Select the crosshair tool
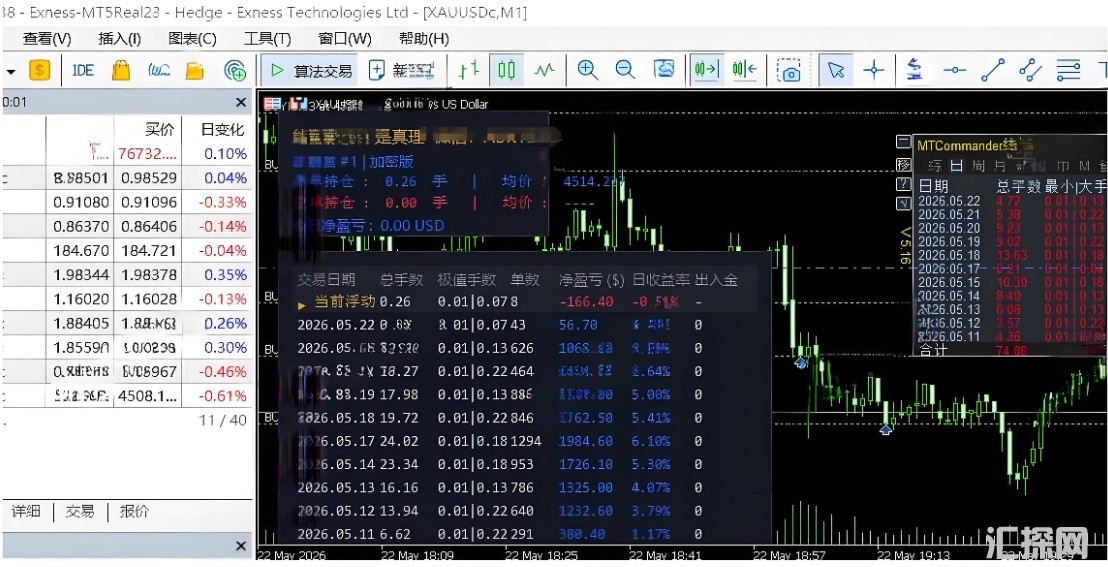The width and height of the screenshot is (1108, 567). click(874, 70)
